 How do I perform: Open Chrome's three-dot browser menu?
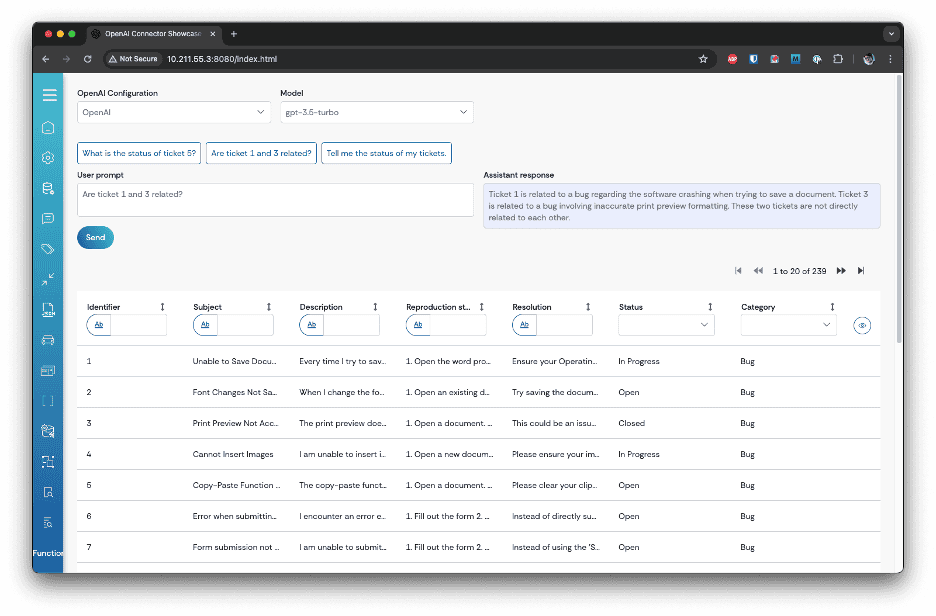pyautogui.click(x=891, y=59)
